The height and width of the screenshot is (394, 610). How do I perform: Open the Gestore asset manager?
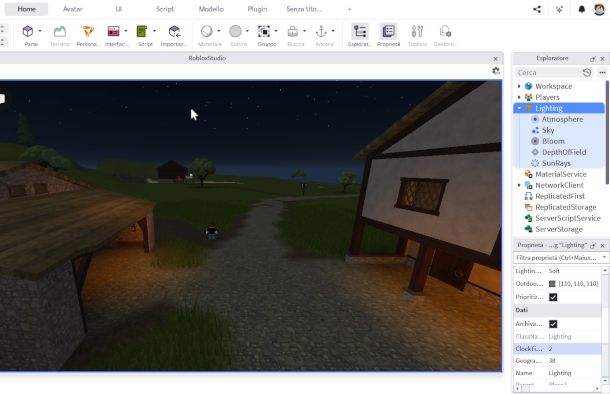click(x=445, y=35)
